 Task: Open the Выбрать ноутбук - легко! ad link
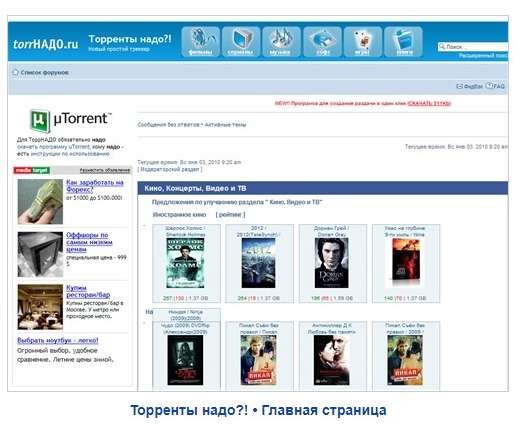point(58,340)
